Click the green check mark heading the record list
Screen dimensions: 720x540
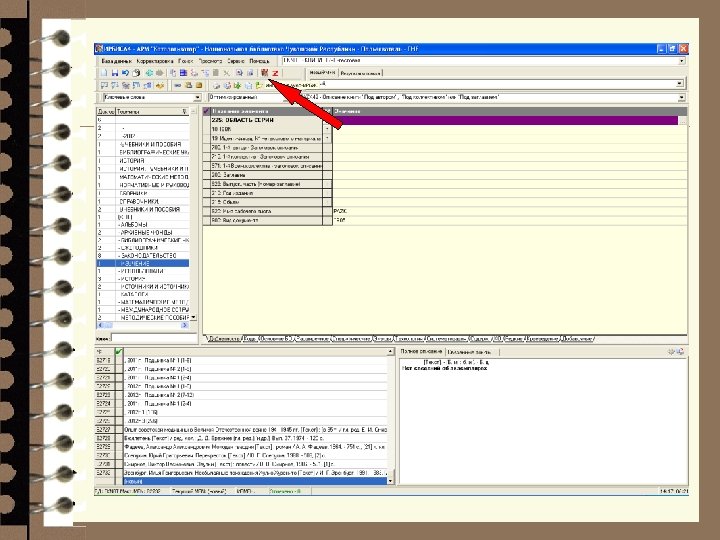coord(118,352)
